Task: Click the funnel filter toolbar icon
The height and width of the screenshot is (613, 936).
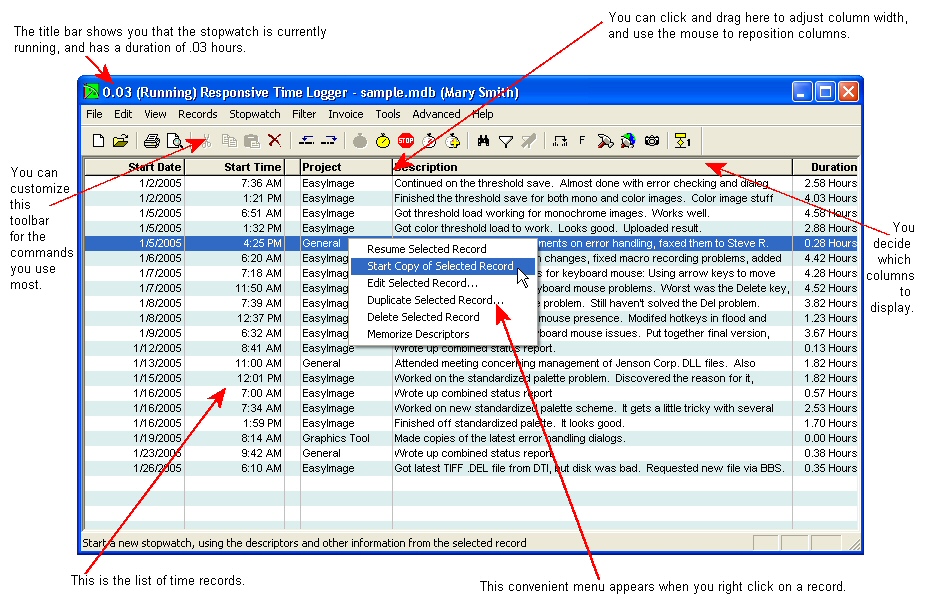Action: pyautogui.click(x=506, y=142)
